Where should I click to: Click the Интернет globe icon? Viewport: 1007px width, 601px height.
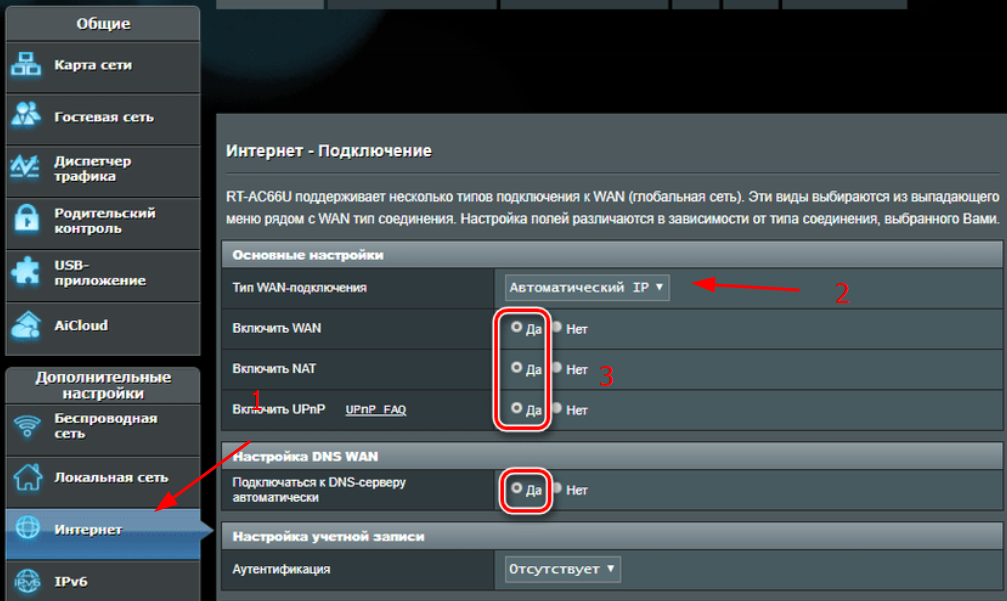click(x=27, y=528)
